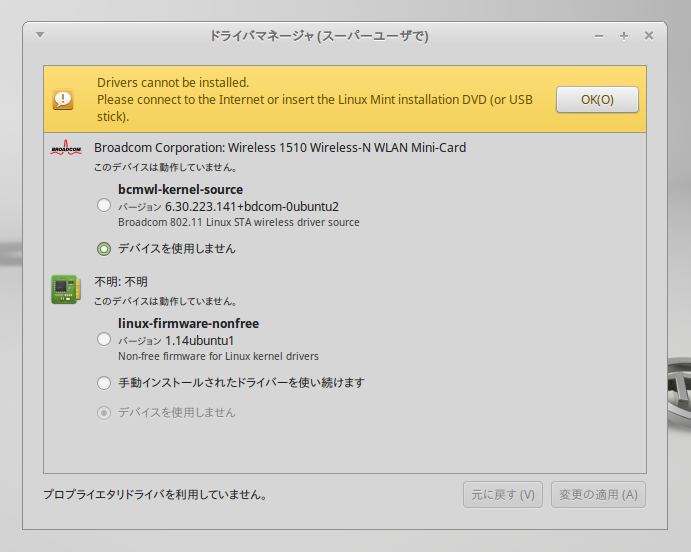The width and height of the screenshot is (691, 552).
Task: Select 手動インストールされたドライバーを使い続けます option
Action: coord(104,383)
